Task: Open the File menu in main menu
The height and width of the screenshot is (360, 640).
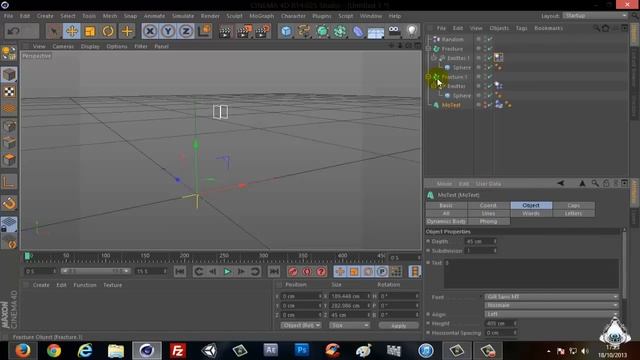Action: click(x=8, y=16)
